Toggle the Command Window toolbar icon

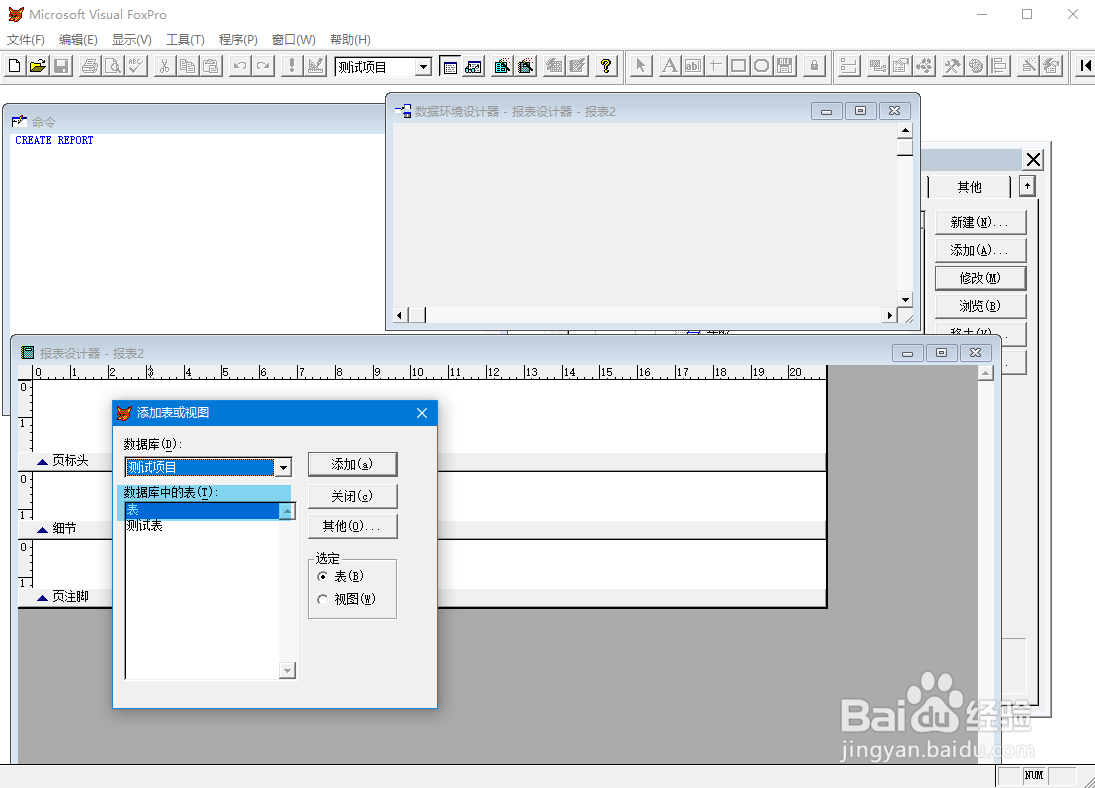pos(450,66)
